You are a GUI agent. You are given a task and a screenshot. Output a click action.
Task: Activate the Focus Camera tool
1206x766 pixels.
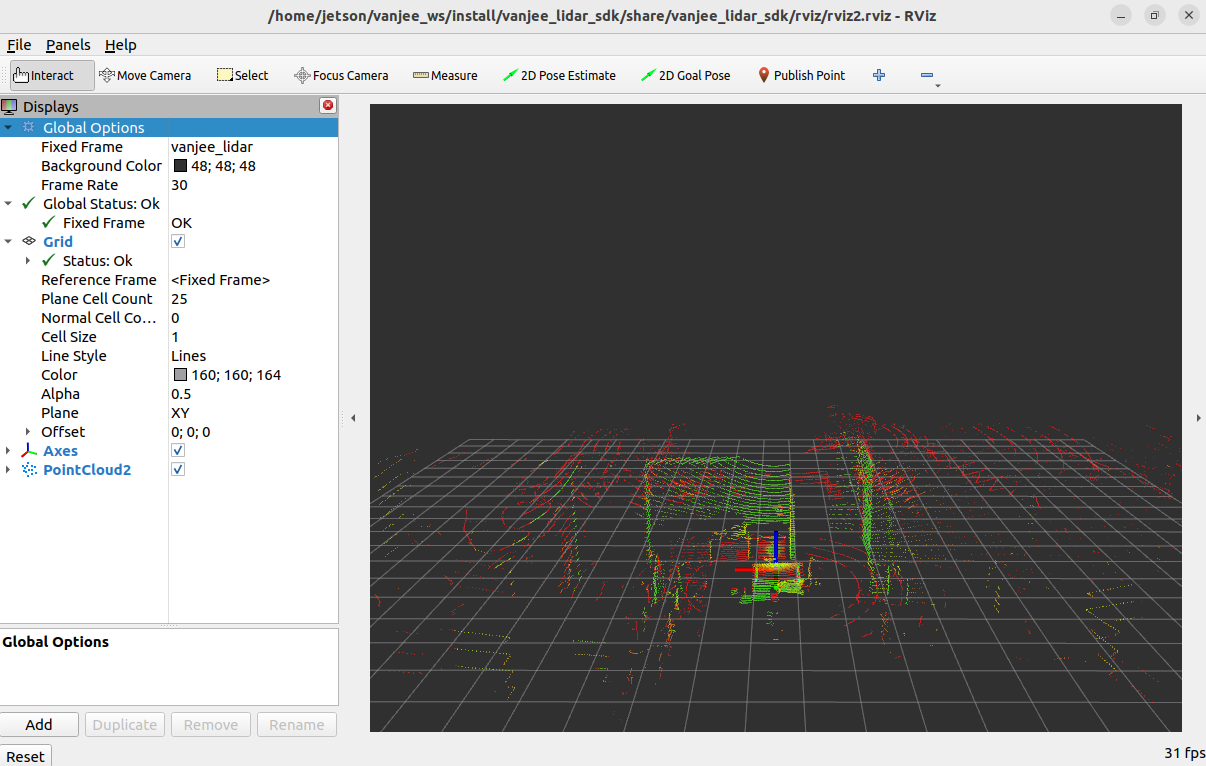coord(341,75)
